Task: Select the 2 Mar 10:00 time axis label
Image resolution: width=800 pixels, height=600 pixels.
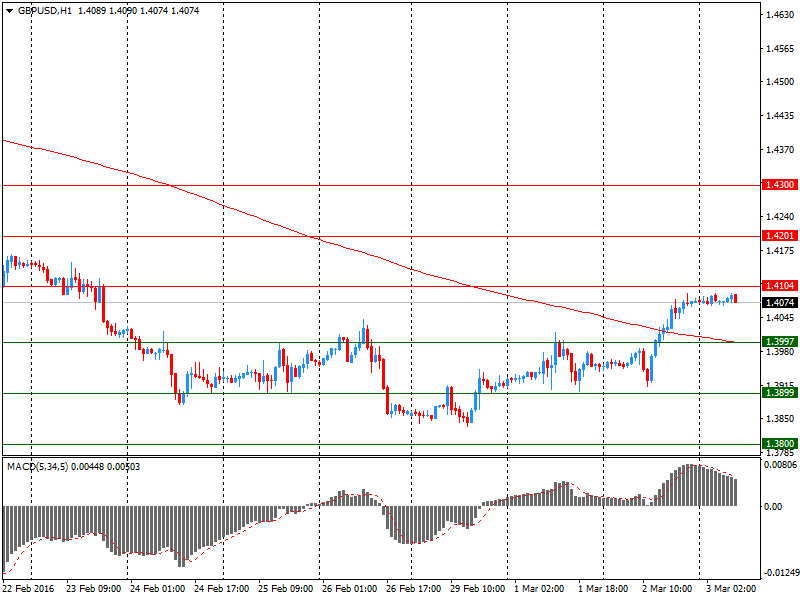Action: coord(667,589)
